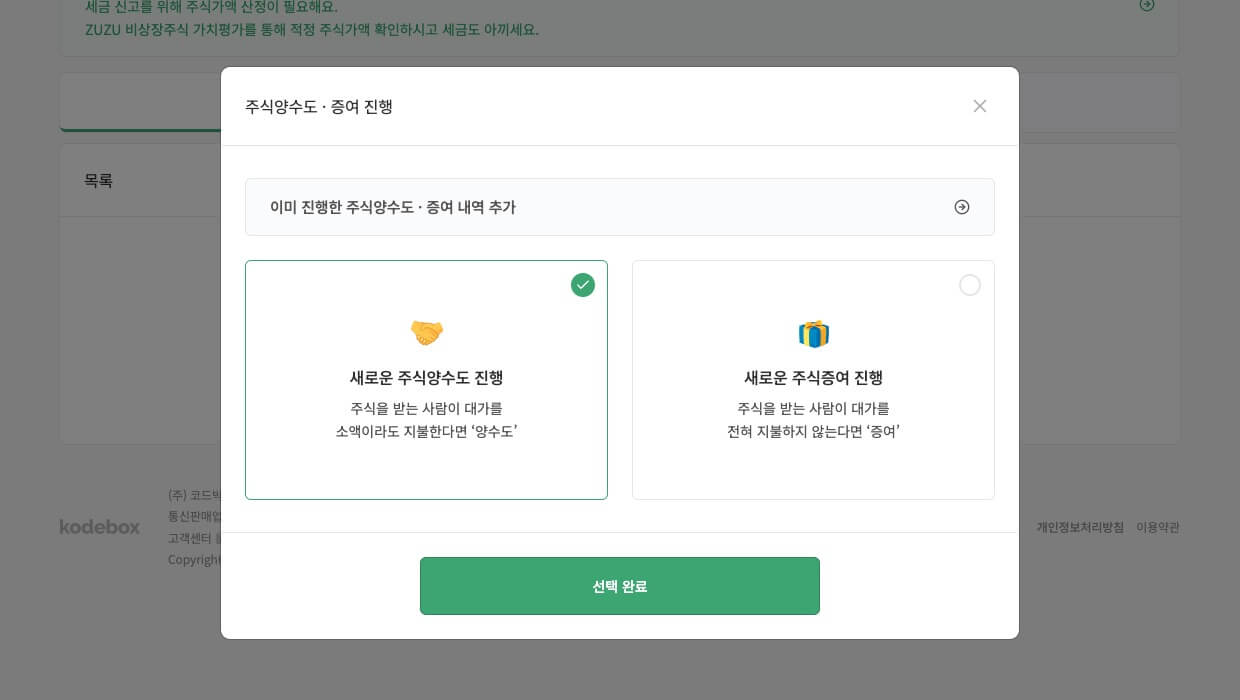Click the 주식양수도 · 증여 진행 dialog title
This screenshot has height=700, width=1240.
[x=319, y=107]
